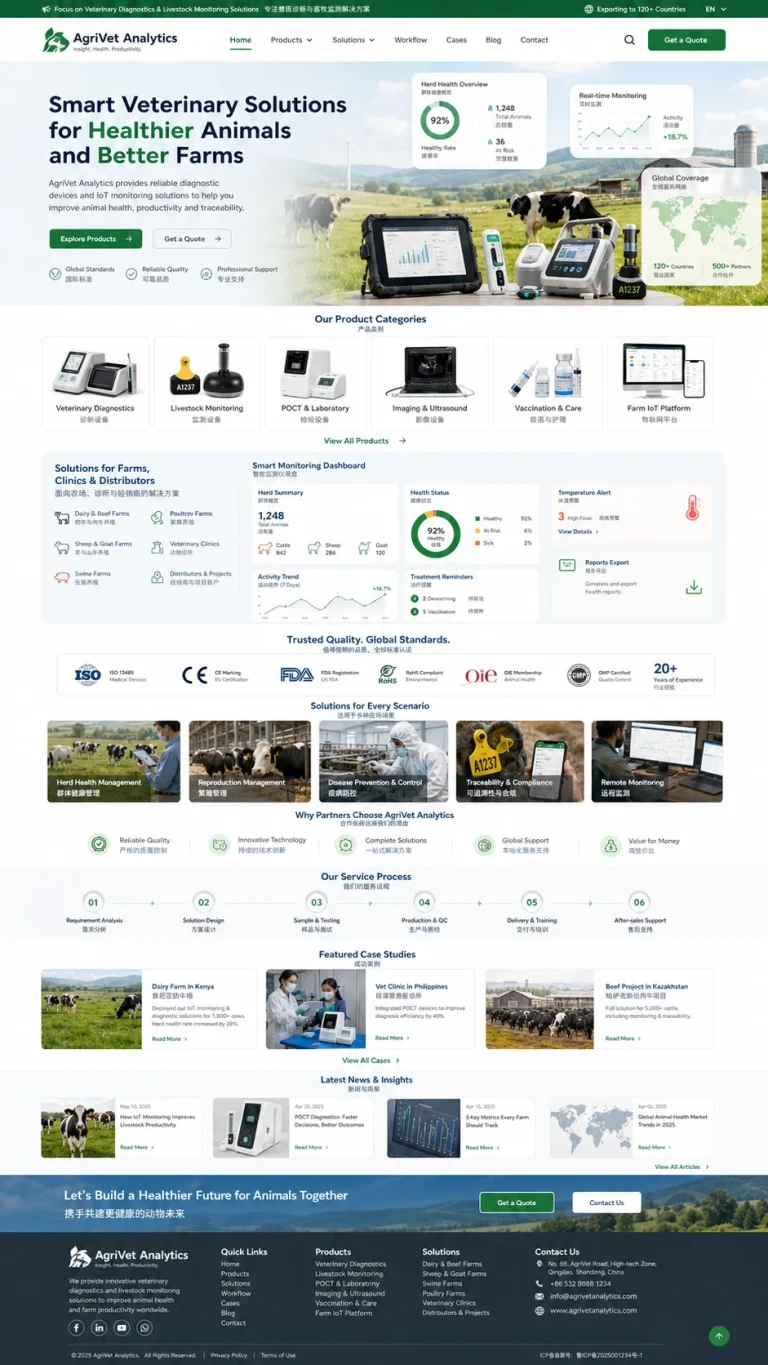Expand the Products menu dropdown
This screenshot has width=768, height=1365.
291,40
